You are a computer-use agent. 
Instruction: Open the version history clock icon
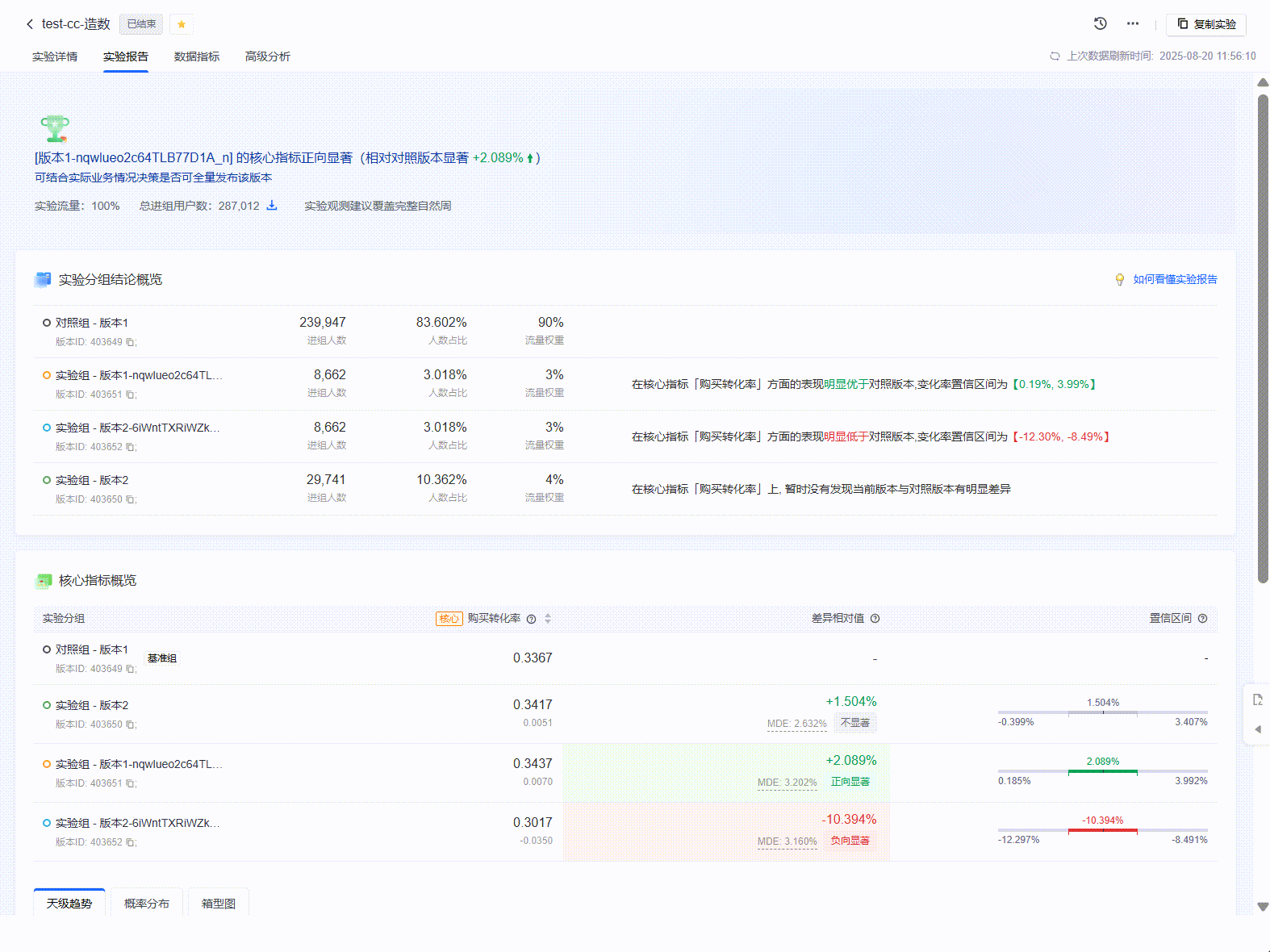coord(1100,23)
